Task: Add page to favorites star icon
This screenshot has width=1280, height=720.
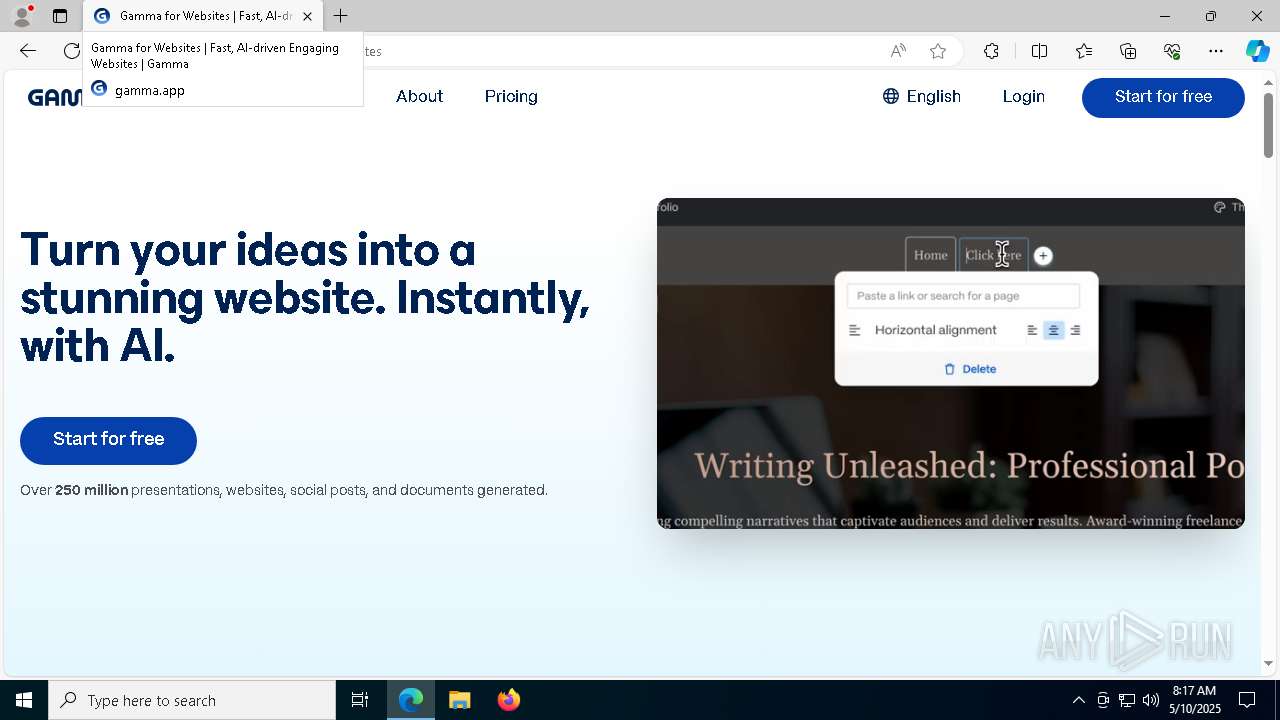Action: click(938, 51)
